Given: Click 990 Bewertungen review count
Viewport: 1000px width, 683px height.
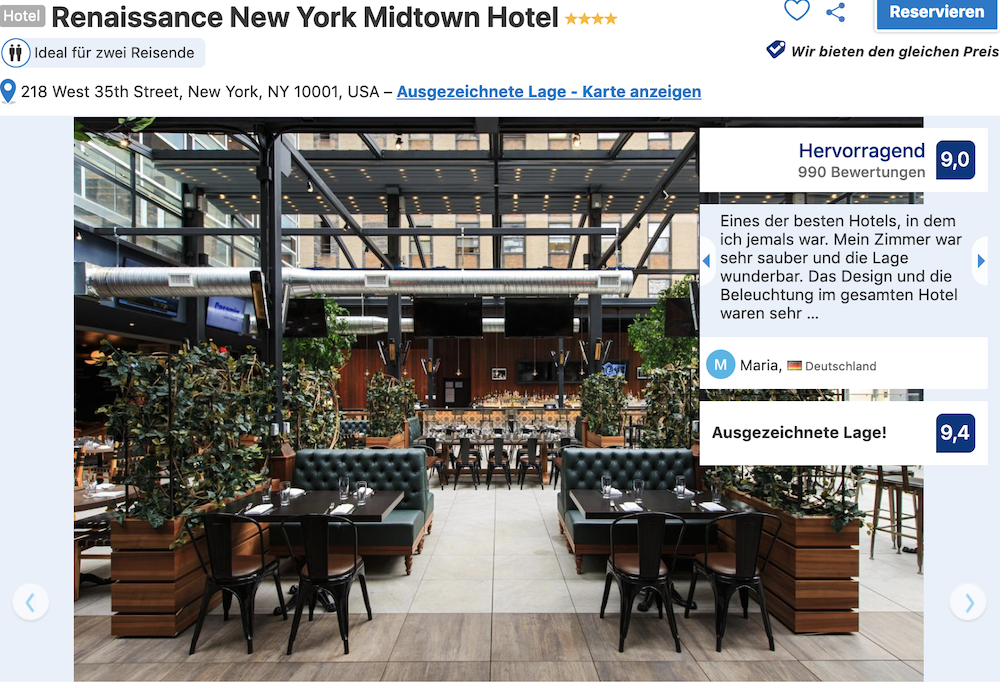Looking at the screenshot, I should click(x=861, y=172).
